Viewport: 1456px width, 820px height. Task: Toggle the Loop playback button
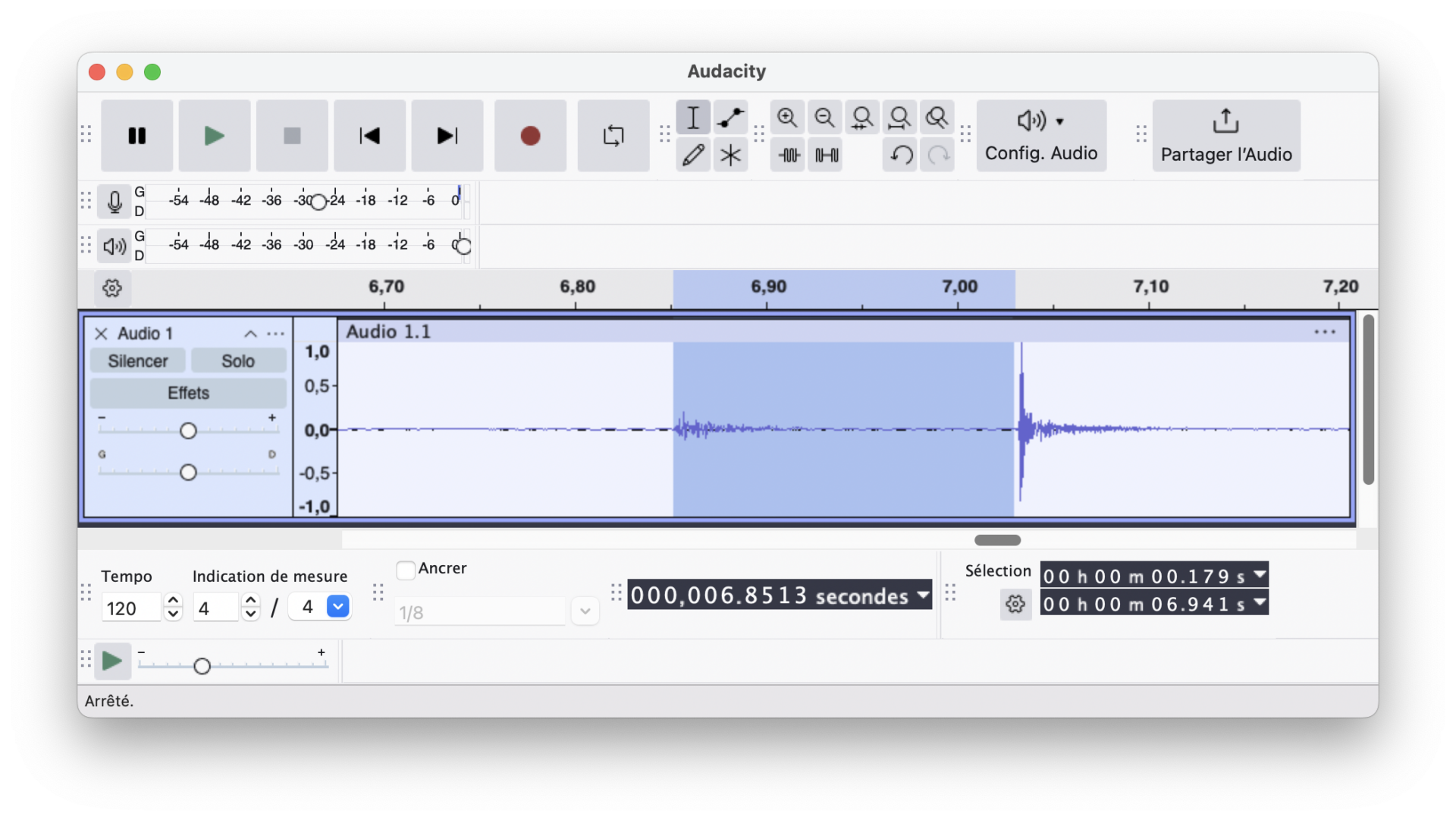pyautogui.click(x=613, y=136)
